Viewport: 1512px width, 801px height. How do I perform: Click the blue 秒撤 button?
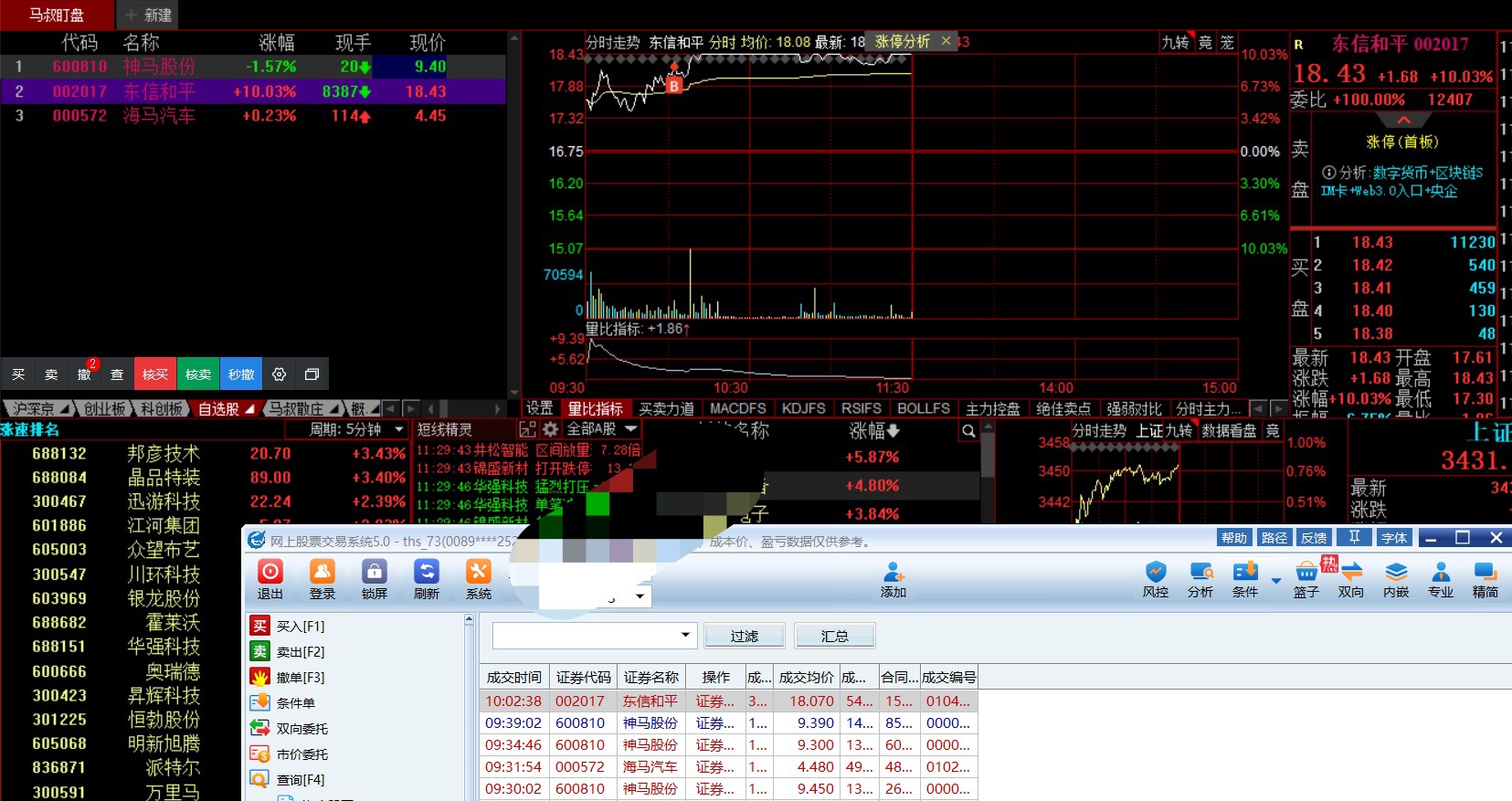pyautogui.click(x=241, y=374)
